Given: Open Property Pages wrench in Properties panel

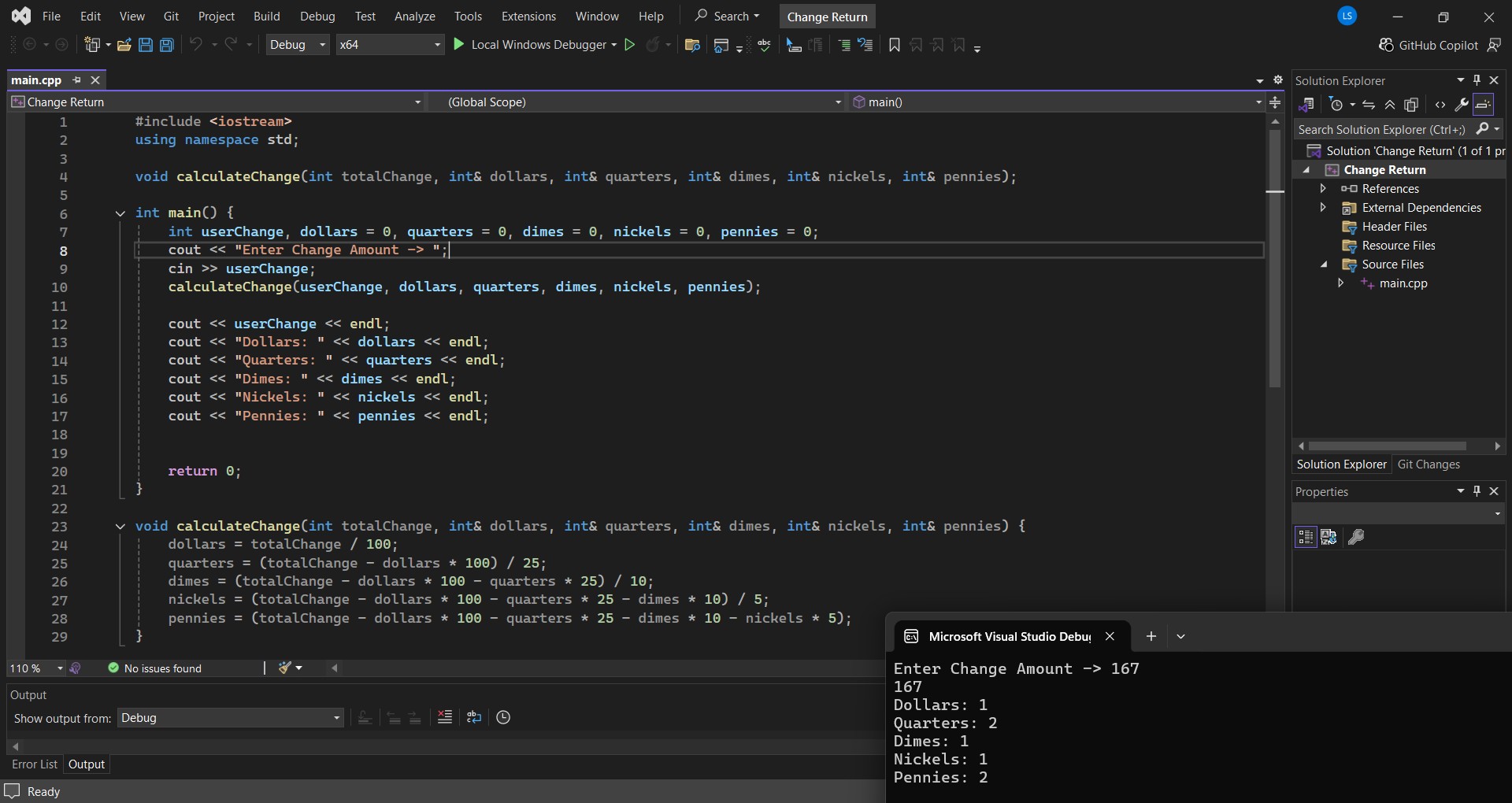Looking at the screenshot, I should 1356,537.
